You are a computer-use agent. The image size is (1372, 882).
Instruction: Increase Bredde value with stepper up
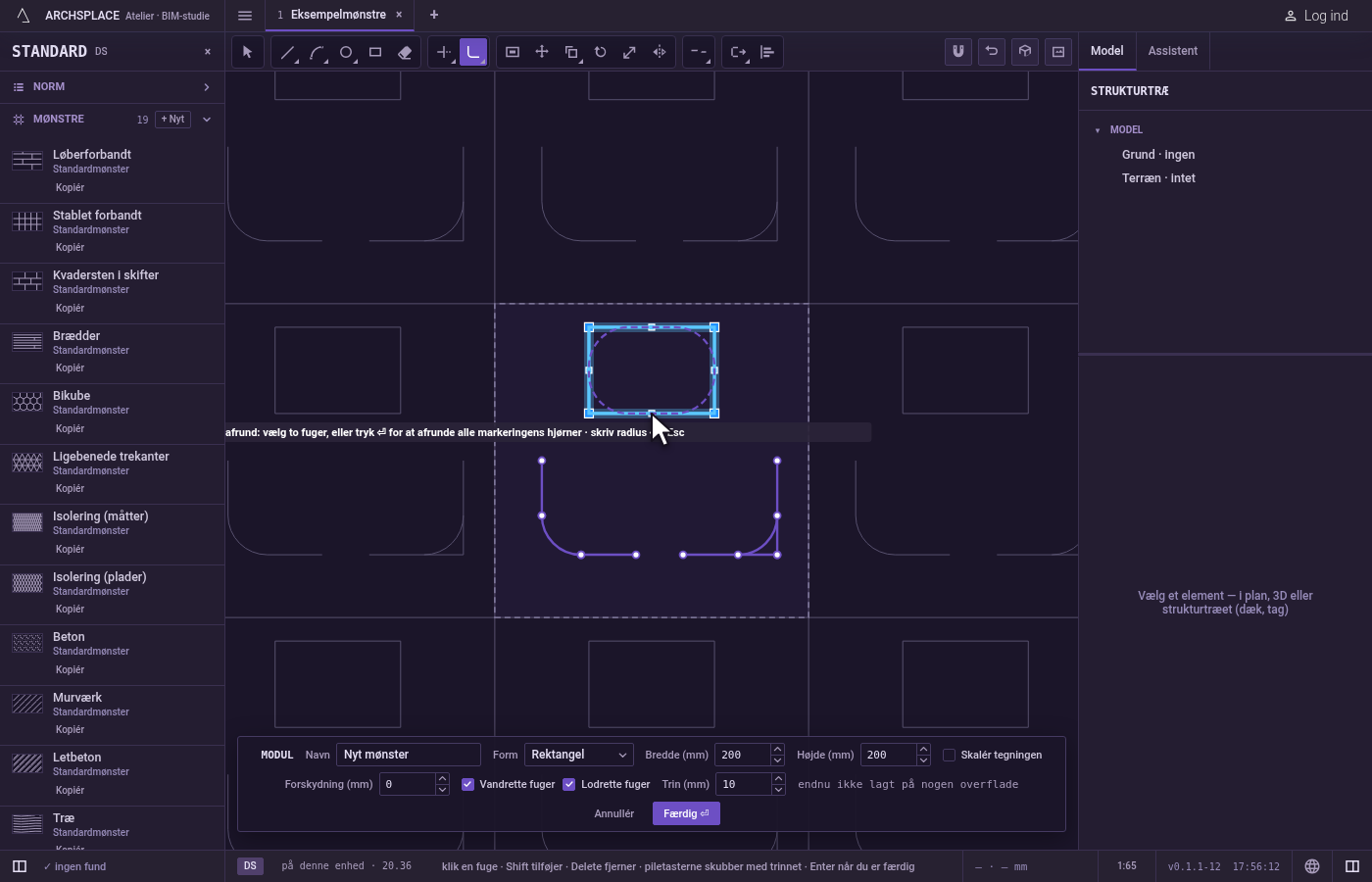tap(777, 749)
